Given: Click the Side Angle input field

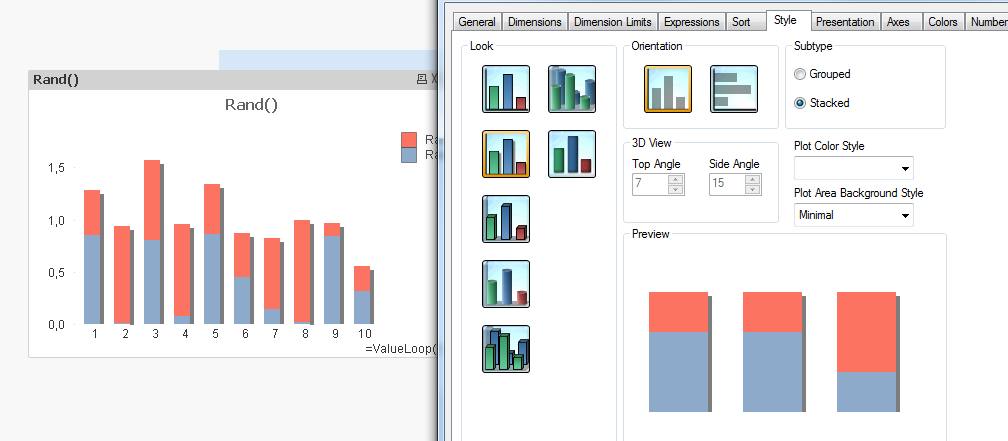Looking at the screenshot, I should click(x=727, y=184).
